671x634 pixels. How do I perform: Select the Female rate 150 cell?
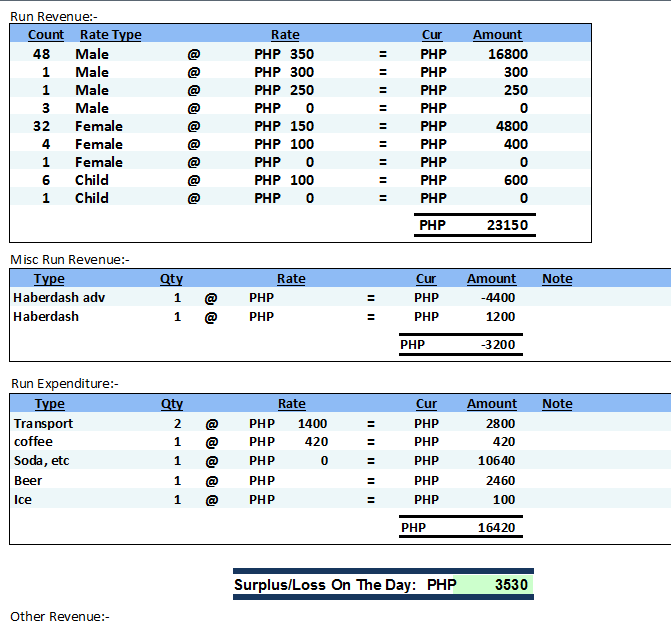tap(298, 126)
